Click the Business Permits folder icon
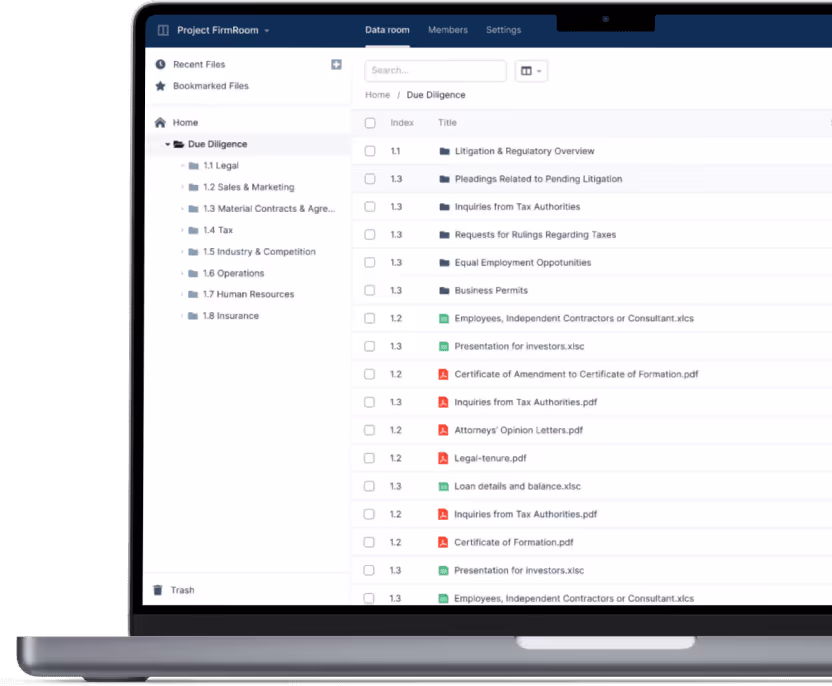The image size is (832, 686). pos(445,290)
